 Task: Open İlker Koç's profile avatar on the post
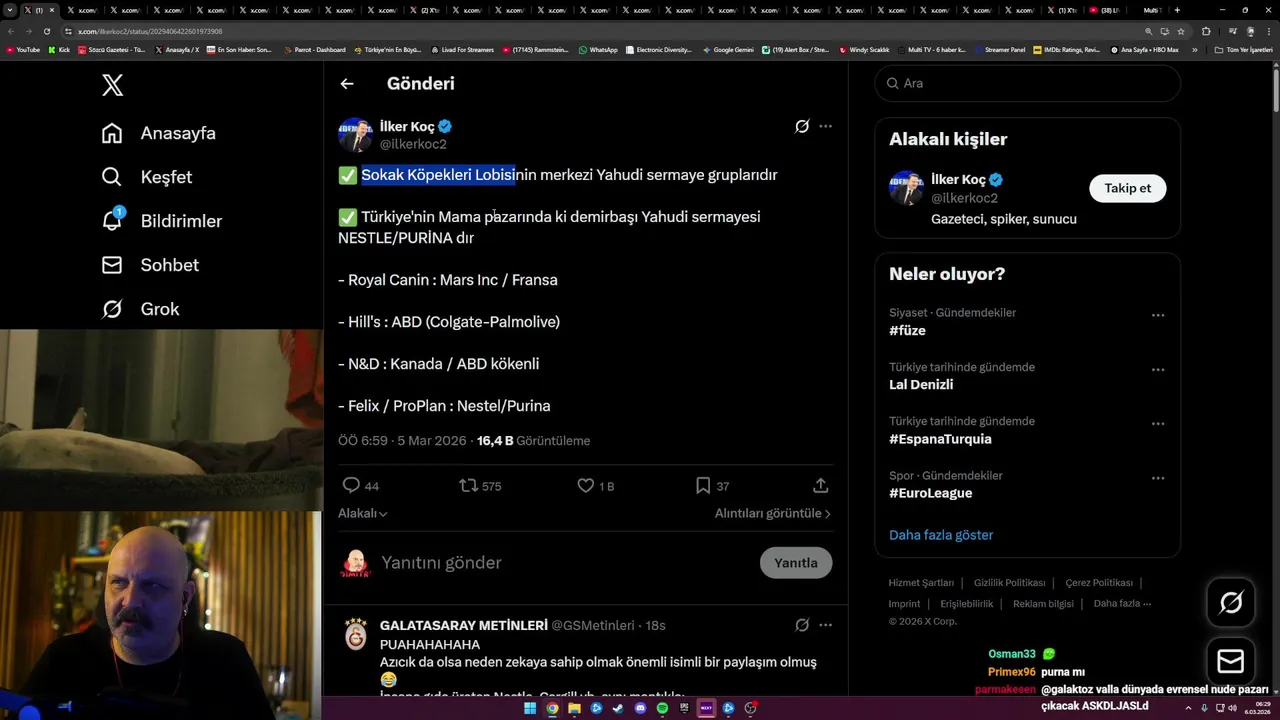[x=355, y=135]
